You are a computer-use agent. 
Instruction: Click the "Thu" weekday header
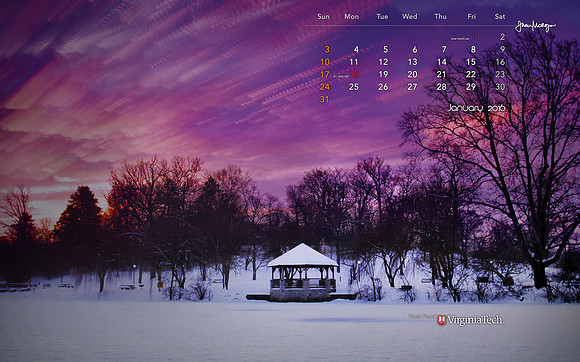point(440,17)
